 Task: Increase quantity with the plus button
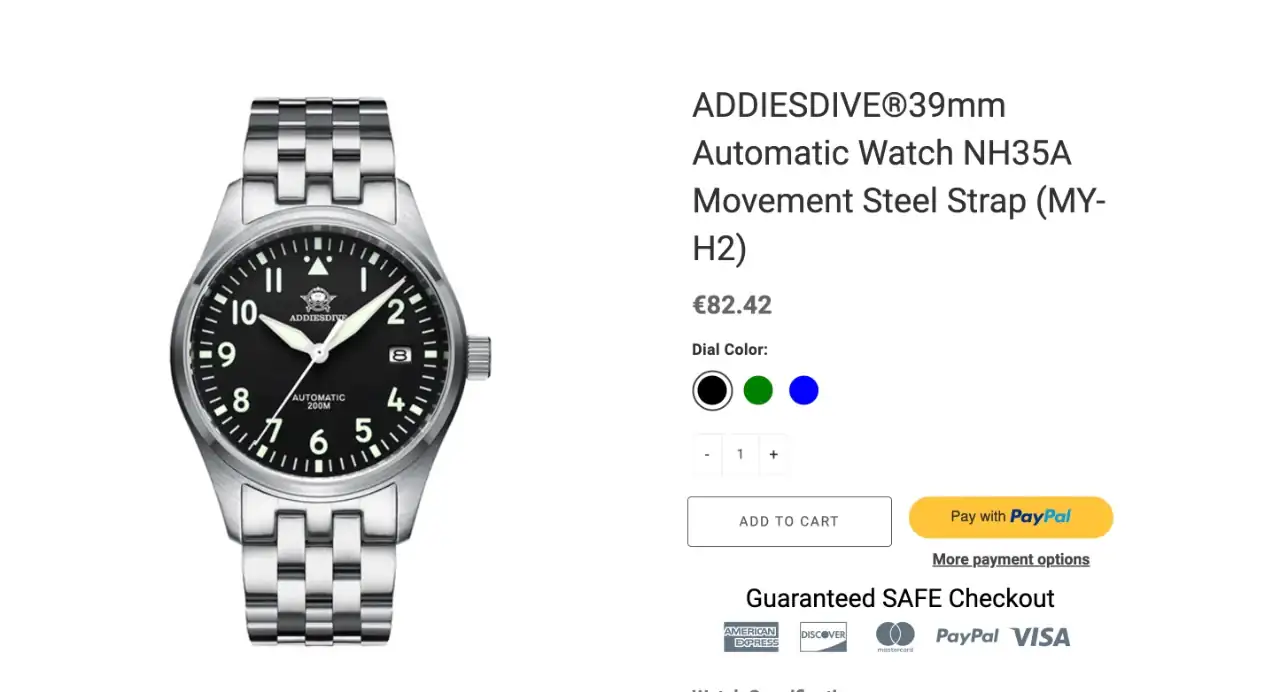coord(773,454)
